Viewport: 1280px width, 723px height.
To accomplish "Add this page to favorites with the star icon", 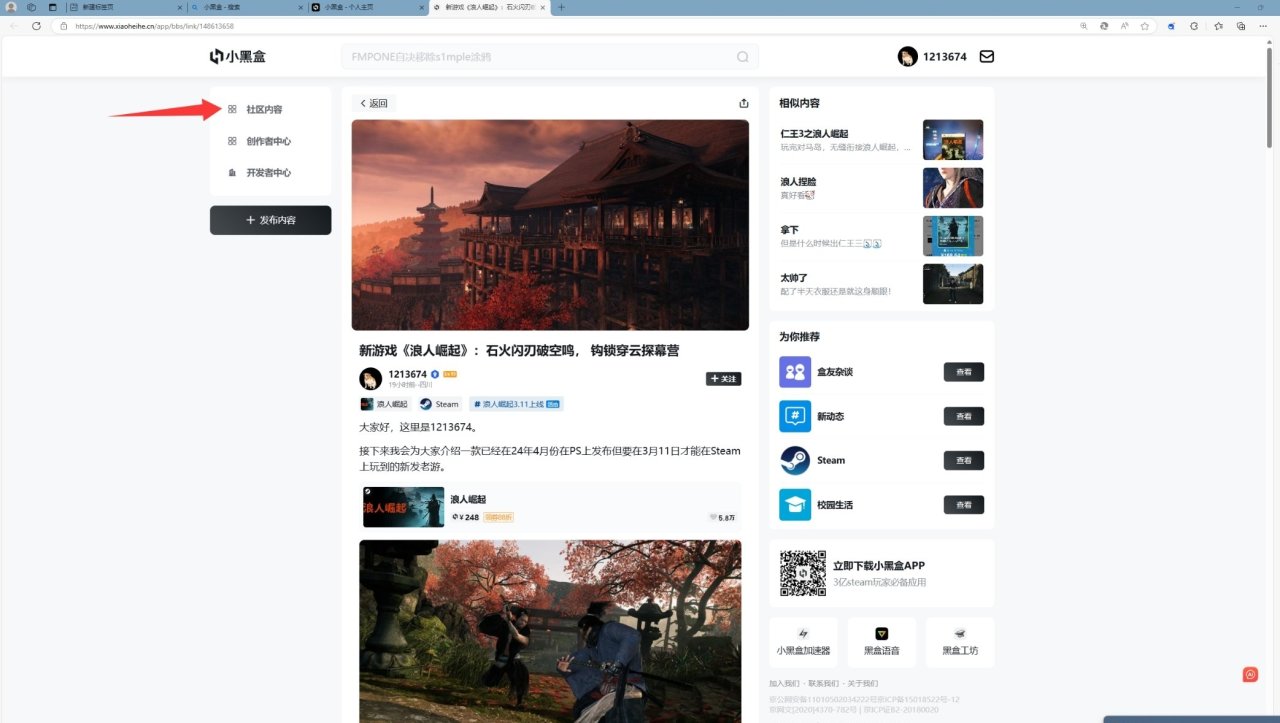I will [x=1144, y=25].
